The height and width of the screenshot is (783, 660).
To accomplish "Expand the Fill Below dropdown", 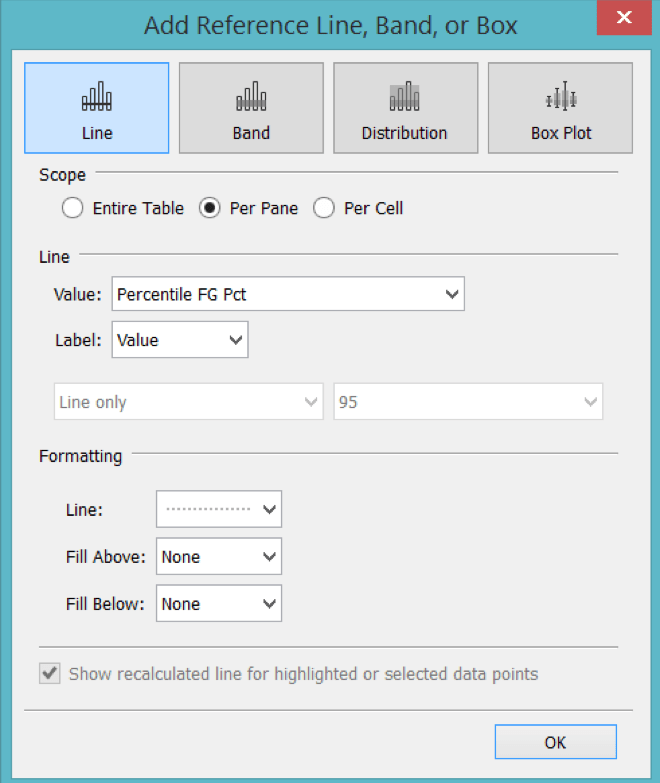I will tap(219, 604).
